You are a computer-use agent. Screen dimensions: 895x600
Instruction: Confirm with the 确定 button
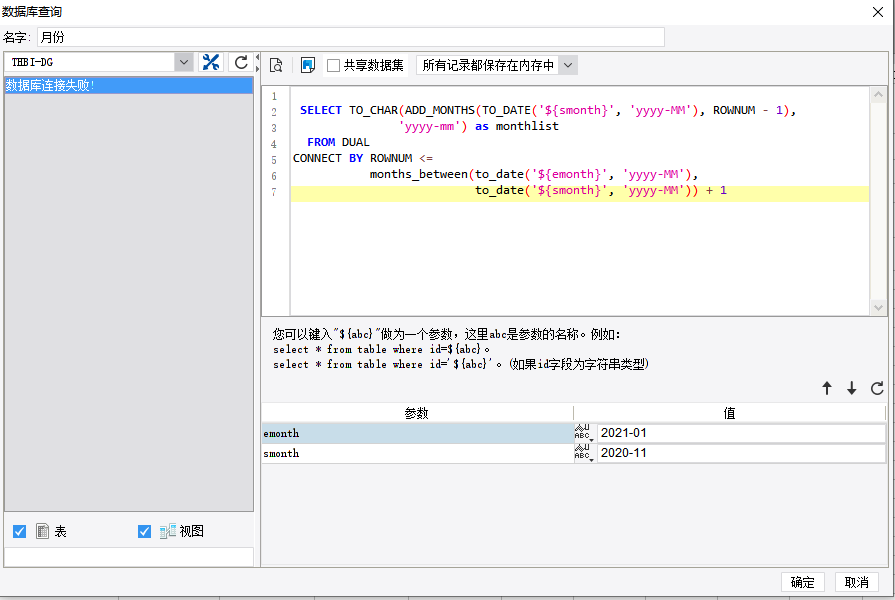(x=802, y=582)
